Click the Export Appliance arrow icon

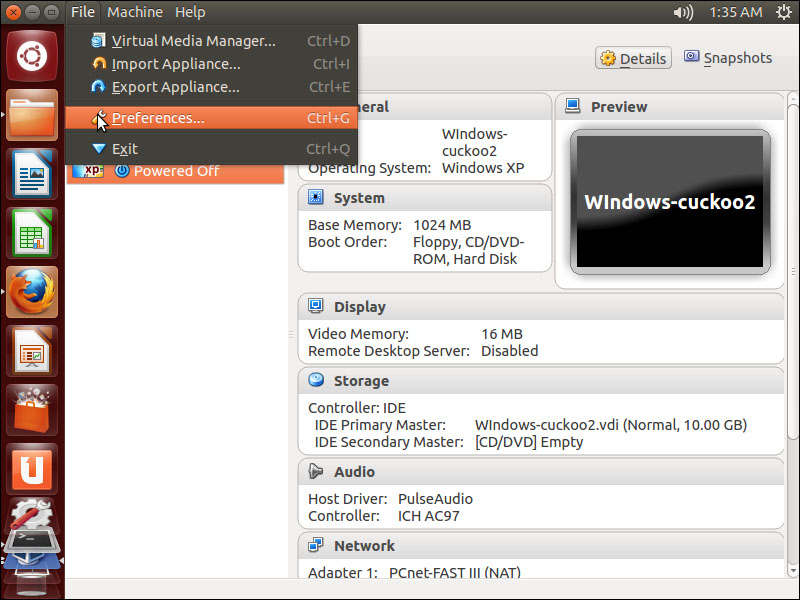click(98, 86)
